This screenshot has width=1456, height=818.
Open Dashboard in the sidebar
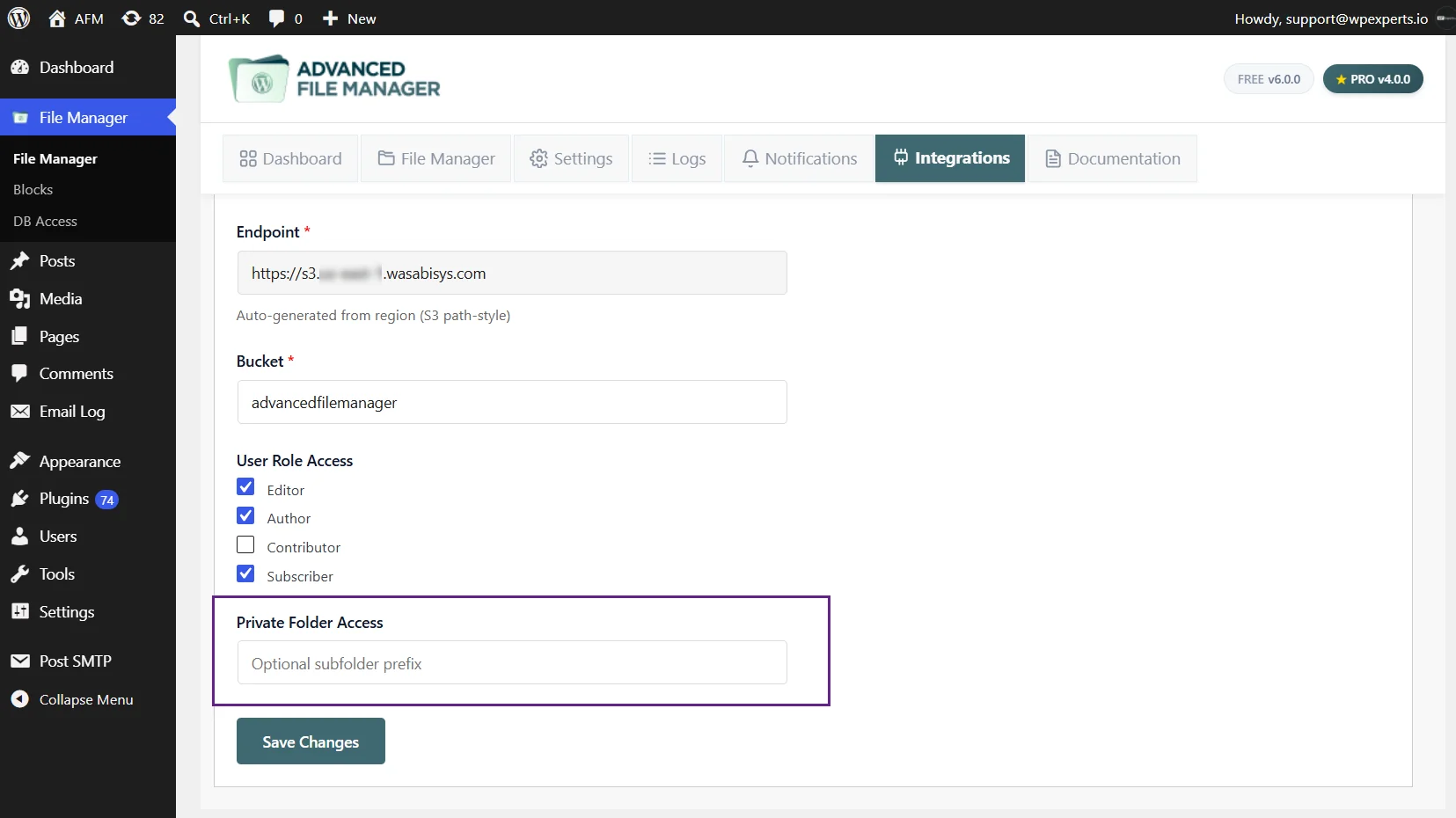click(x=88, y=67)
